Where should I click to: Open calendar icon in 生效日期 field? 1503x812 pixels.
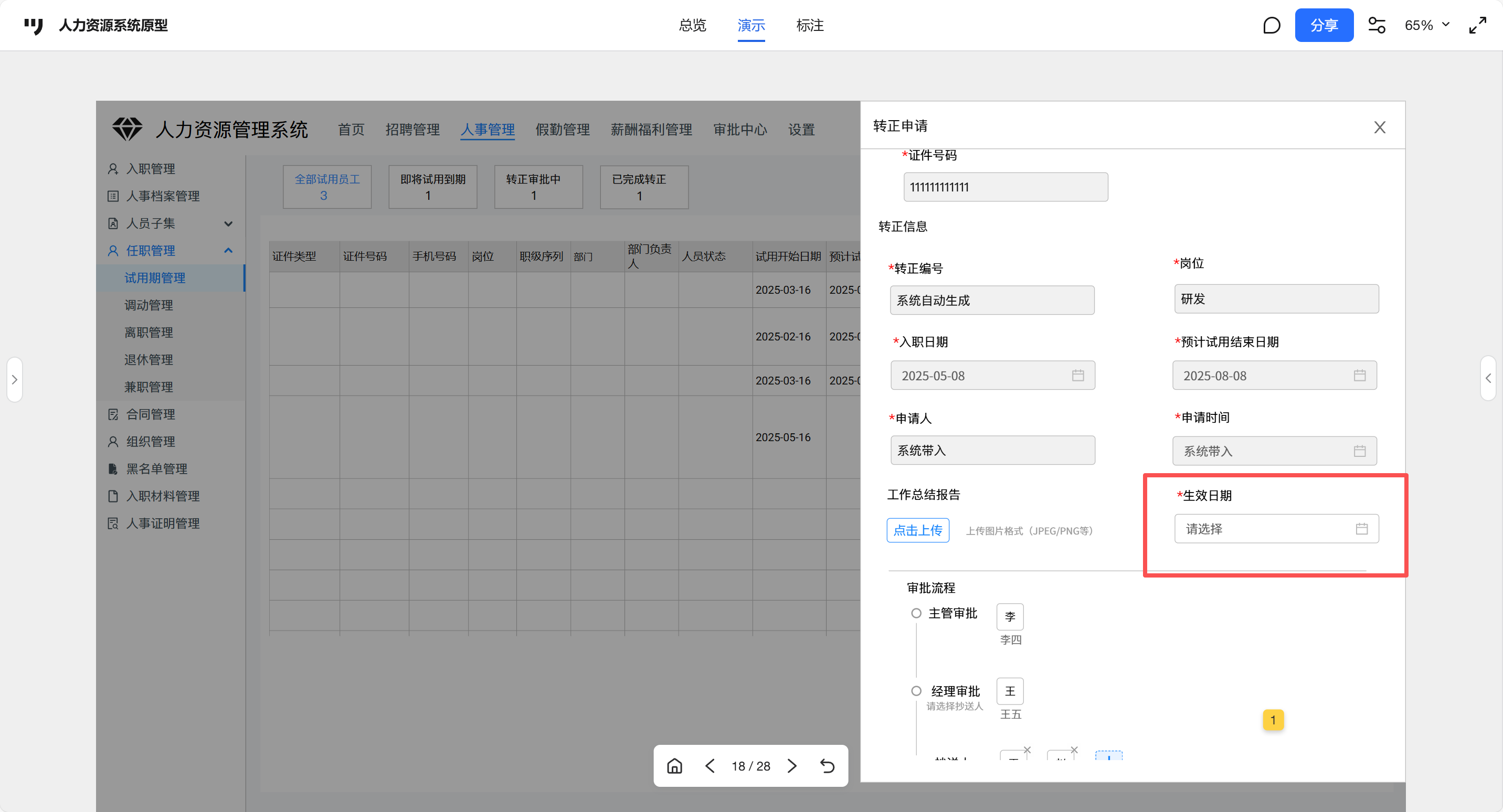[1361, 529]
